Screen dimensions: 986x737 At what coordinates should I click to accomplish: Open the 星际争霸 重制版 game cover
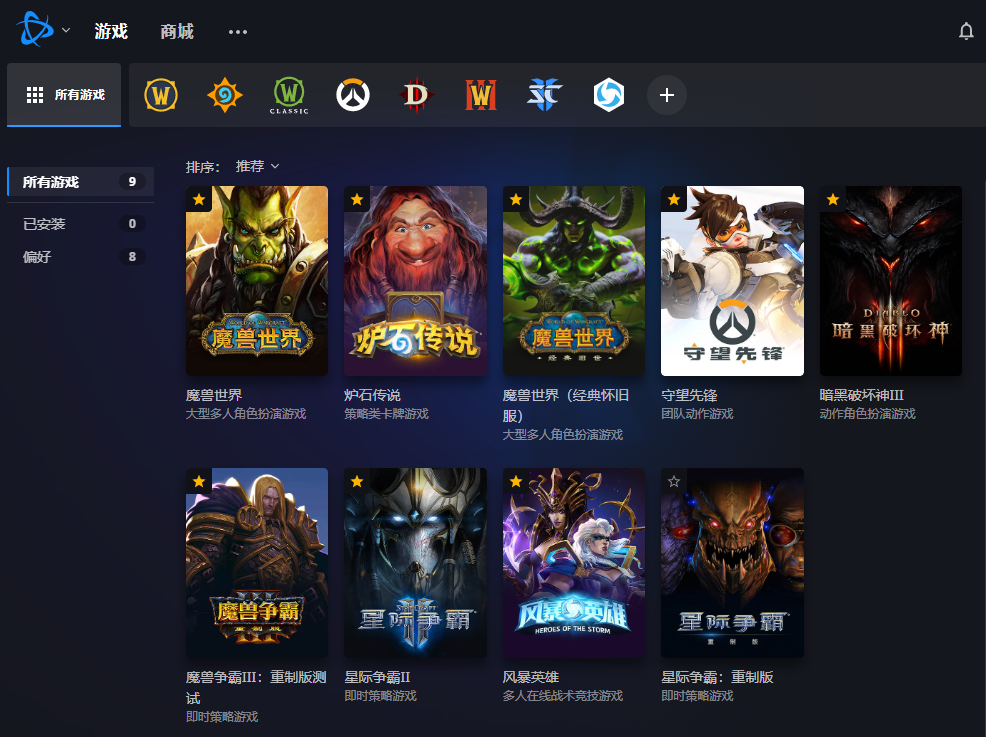(x=733, y=563)
